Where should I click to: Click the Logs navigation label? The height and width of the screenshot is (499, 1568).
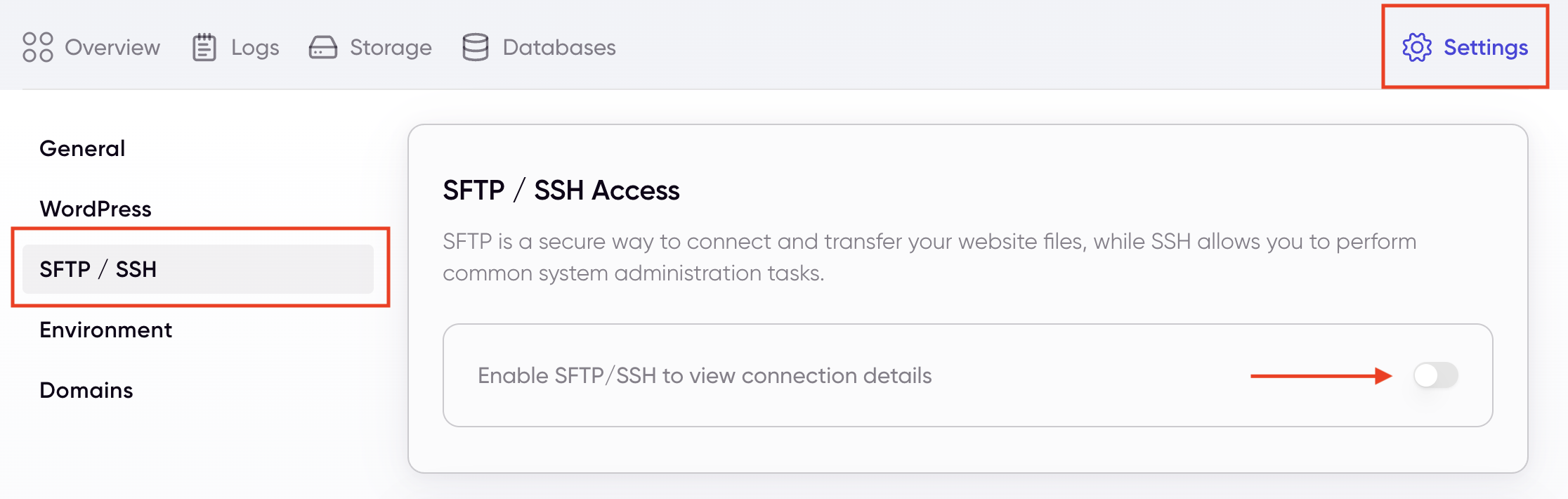coord(256,46)
